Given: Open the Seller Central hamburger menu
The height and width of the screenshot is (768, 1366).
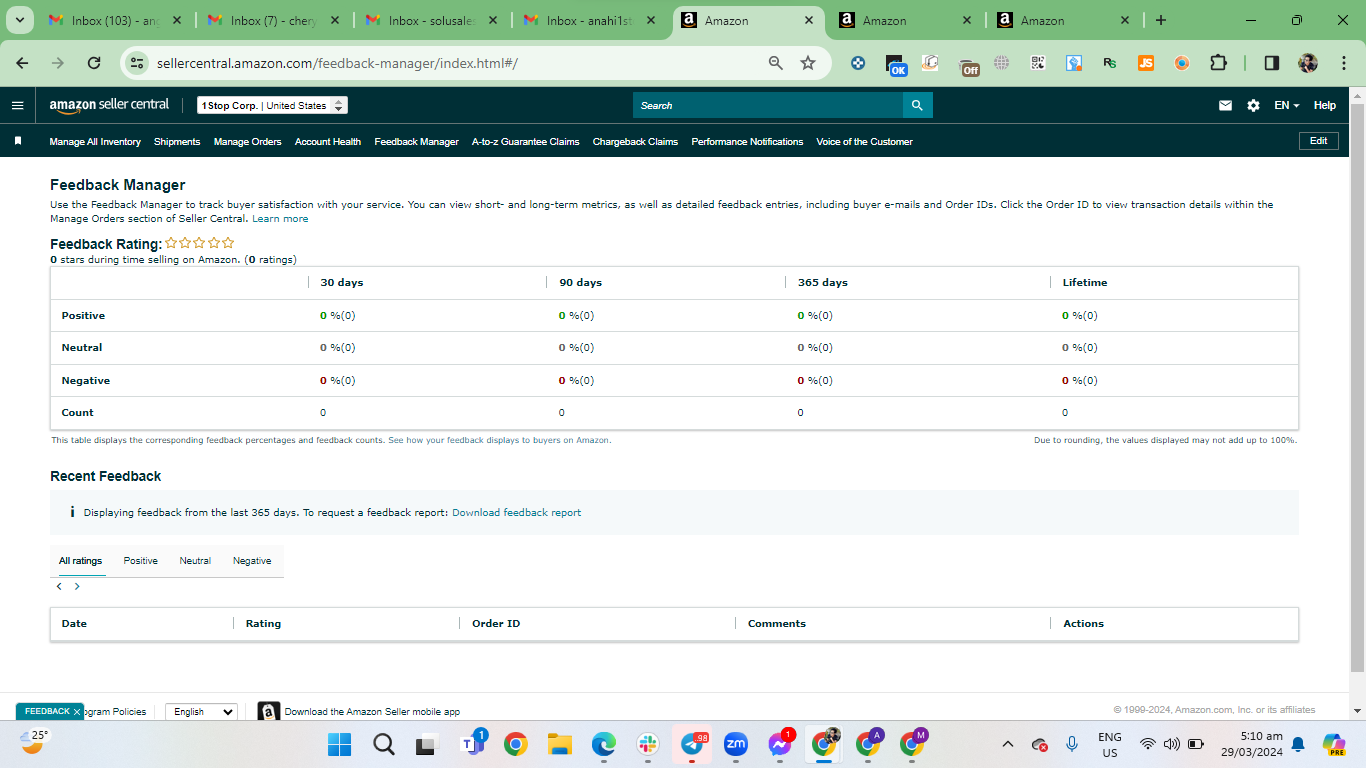Looking at the screenshot, I should click(17, 105).
